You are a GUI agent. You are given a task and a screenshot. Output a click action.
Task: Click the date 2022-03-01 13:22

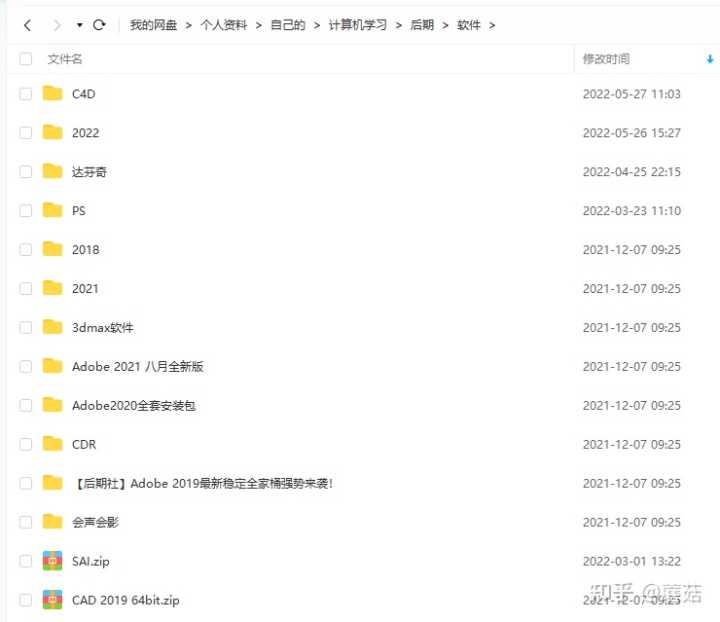point(632,561)
